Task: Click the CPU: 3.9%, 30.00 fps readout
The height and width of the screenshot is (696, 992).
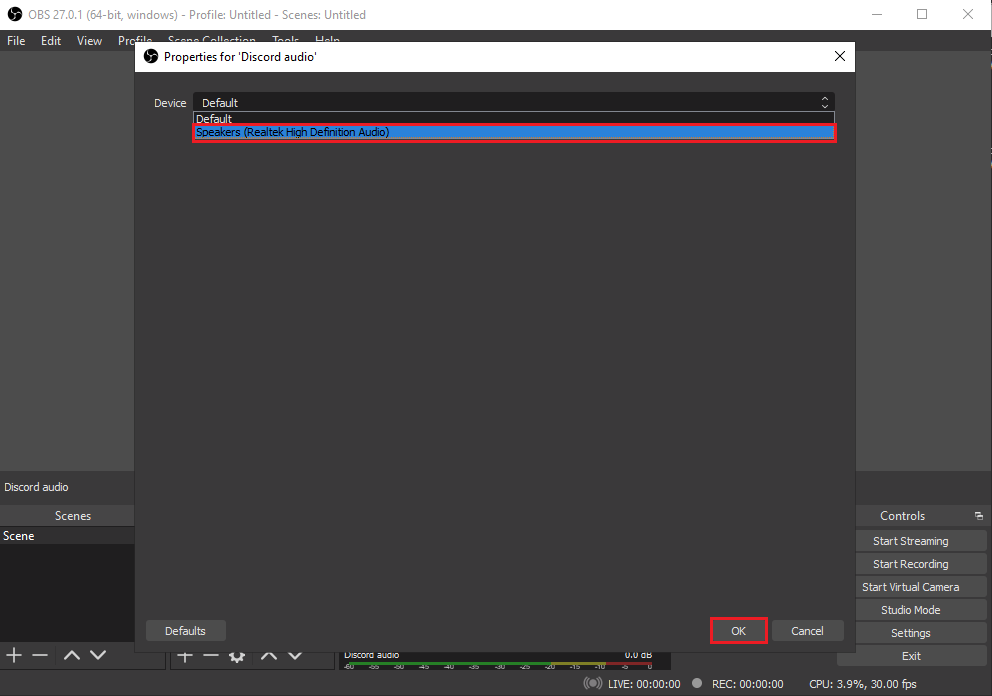Action: 862,684
